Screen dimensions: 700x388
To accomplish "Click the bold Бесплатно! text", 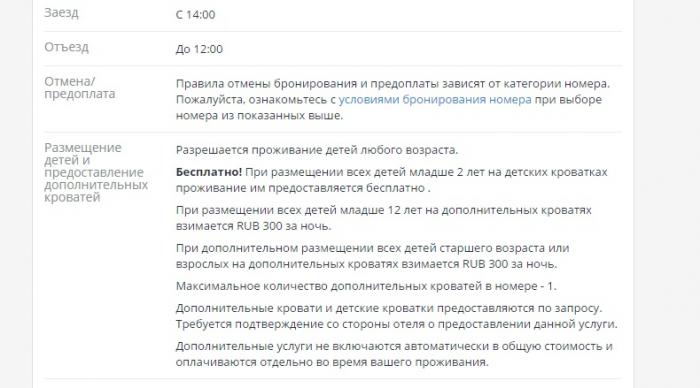I will point(208,172).
